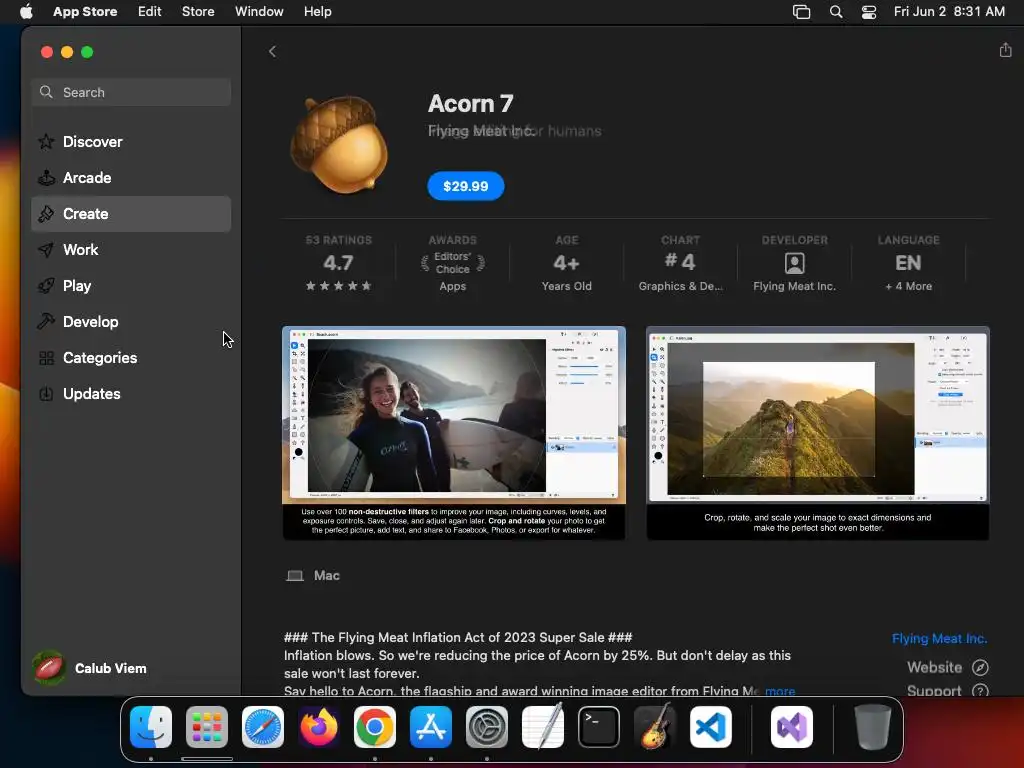Click the Acorn 7 acorn app icon
The width and height of the screenshot is (1024, 768).
[339, 145]
